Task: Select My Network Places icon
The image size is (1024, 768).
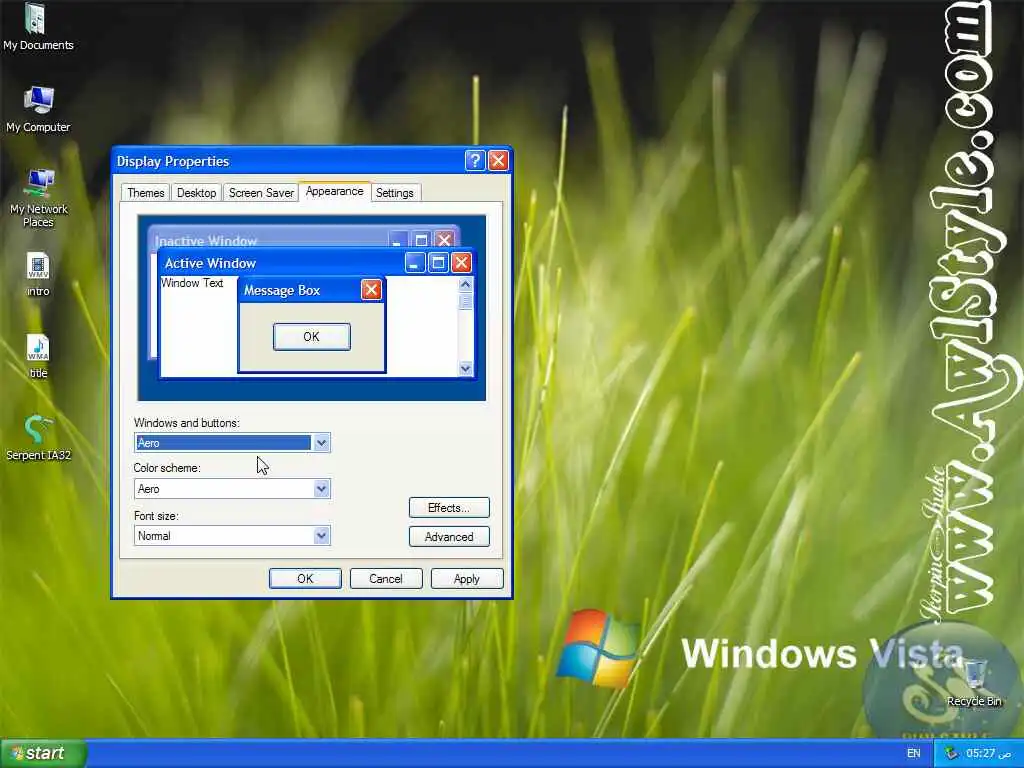Action: [38, 198]
